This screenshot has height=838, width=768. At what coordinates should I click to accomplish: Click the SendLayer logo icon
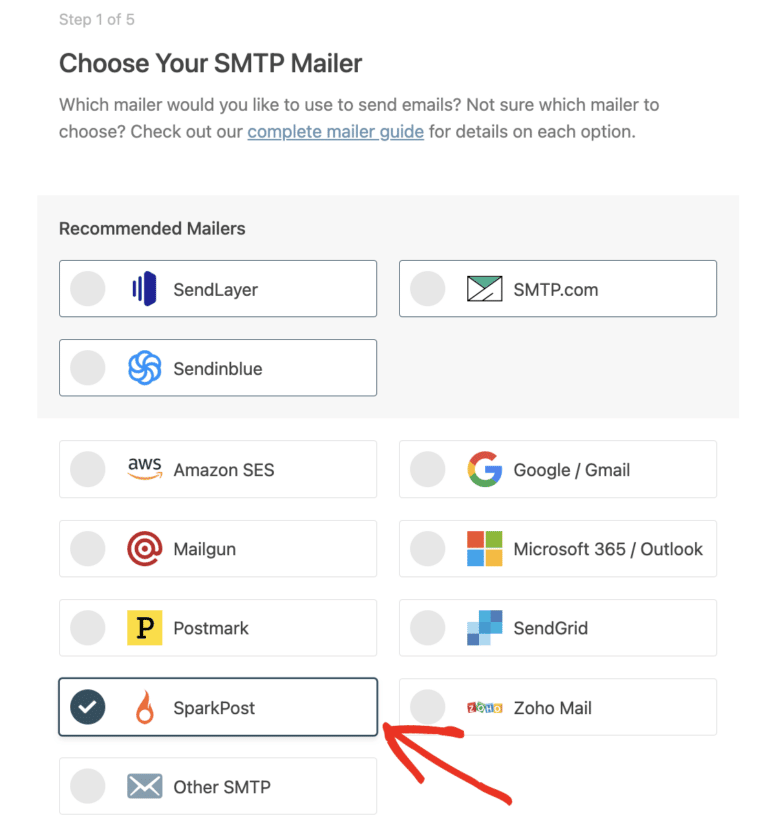coord(145,289)
